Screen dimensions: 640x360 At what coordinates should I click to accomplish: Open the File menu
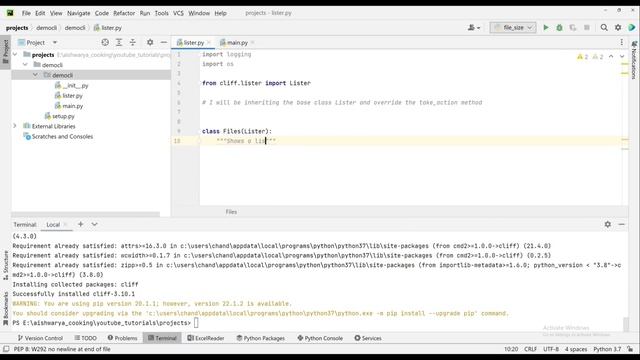point(26,13)
